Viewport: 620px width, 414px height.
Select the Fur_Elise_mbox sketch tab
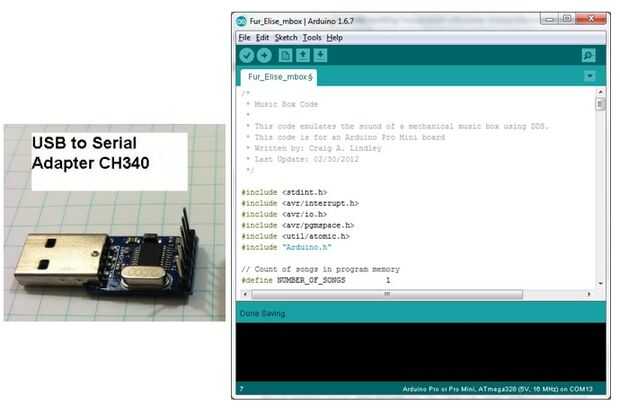click(x=280, y=77)
